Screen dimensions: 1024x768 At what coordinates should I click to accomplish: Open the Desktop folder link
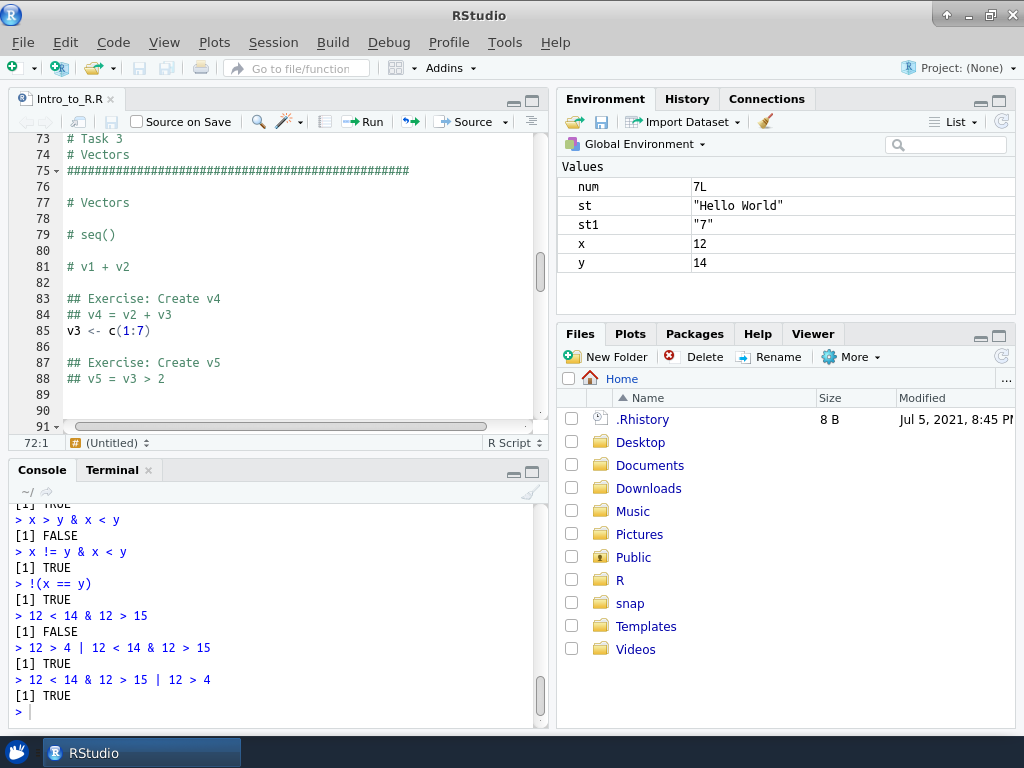click(640, 442)
